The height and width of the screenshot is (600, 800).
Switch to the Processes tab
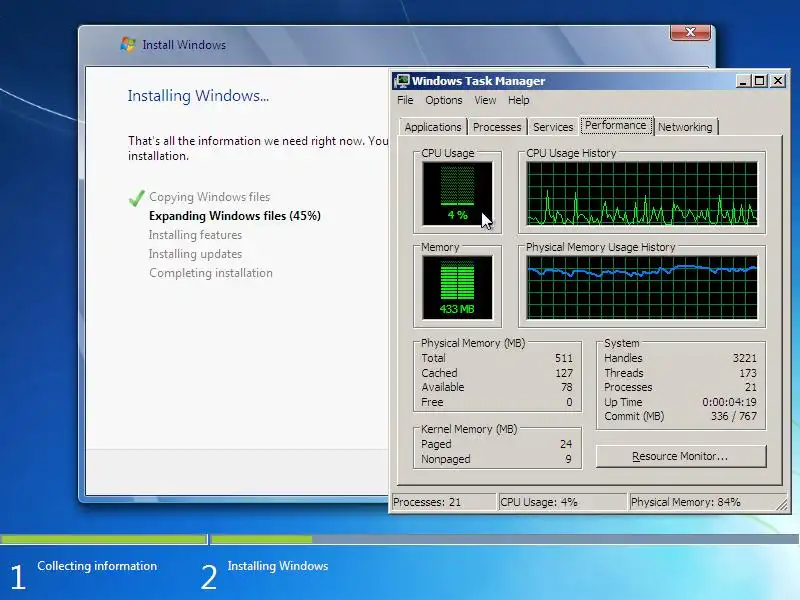pyautogui.click(x=497, y=127)
